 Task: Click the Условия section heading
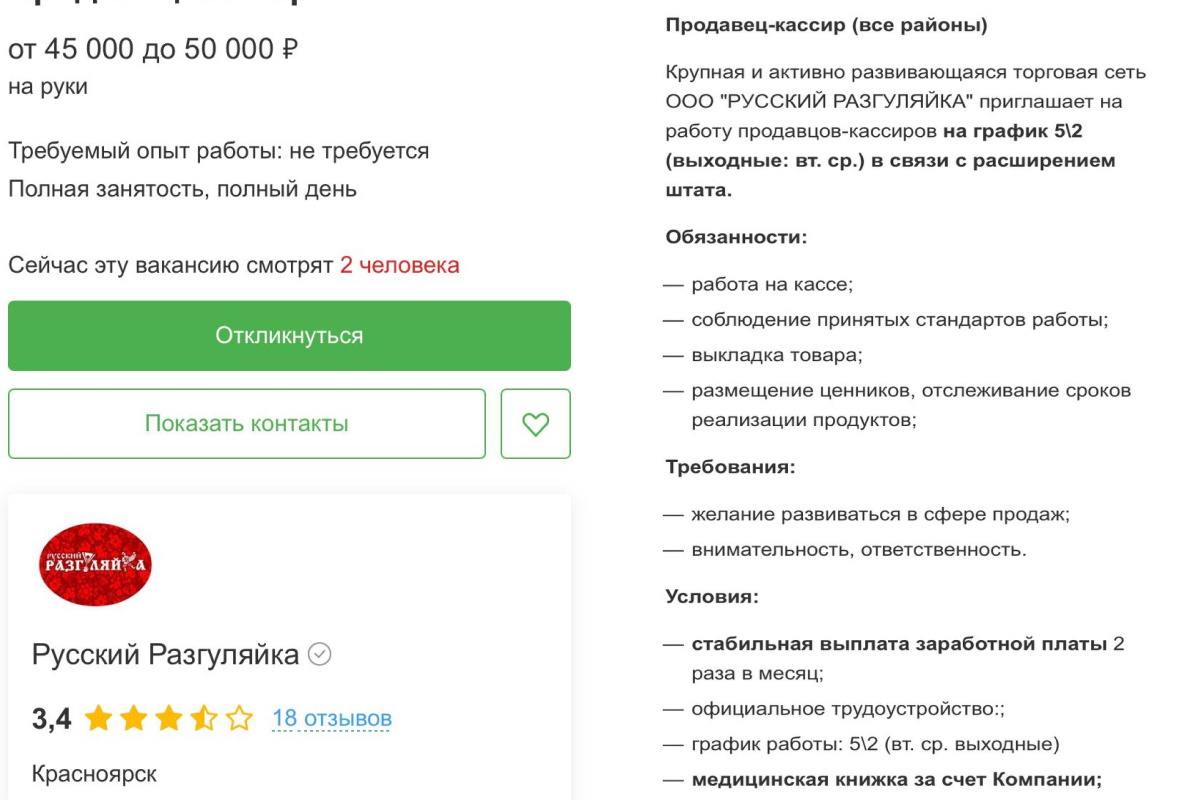click(x=712, y=596)
